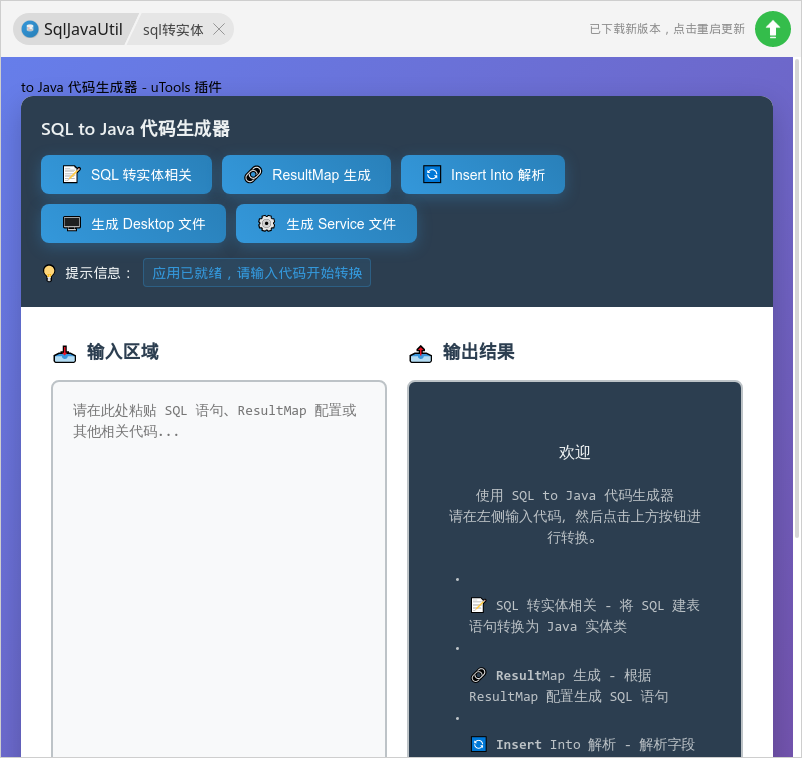
Task: Click the outbox icon beside 输出结果
Action: [421, 353]
